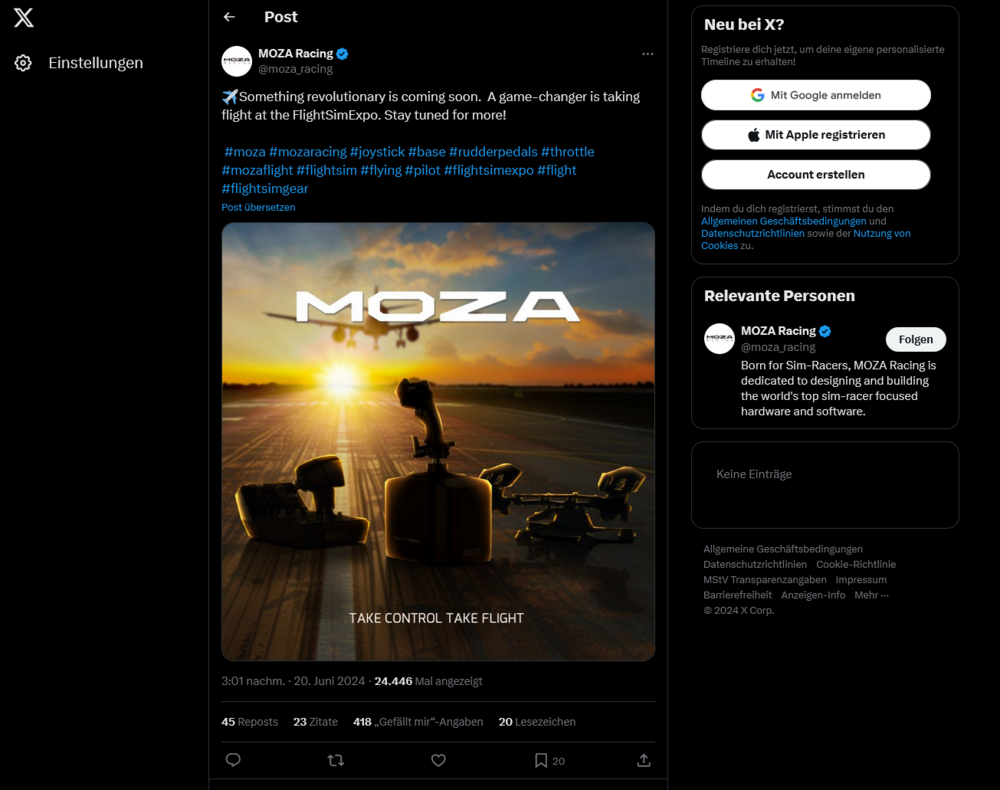The height and width of the screenshot is (790, 1000).
Task: Open the Datenschutzrichtlinie footer link
Action: [x=755, y=564]
